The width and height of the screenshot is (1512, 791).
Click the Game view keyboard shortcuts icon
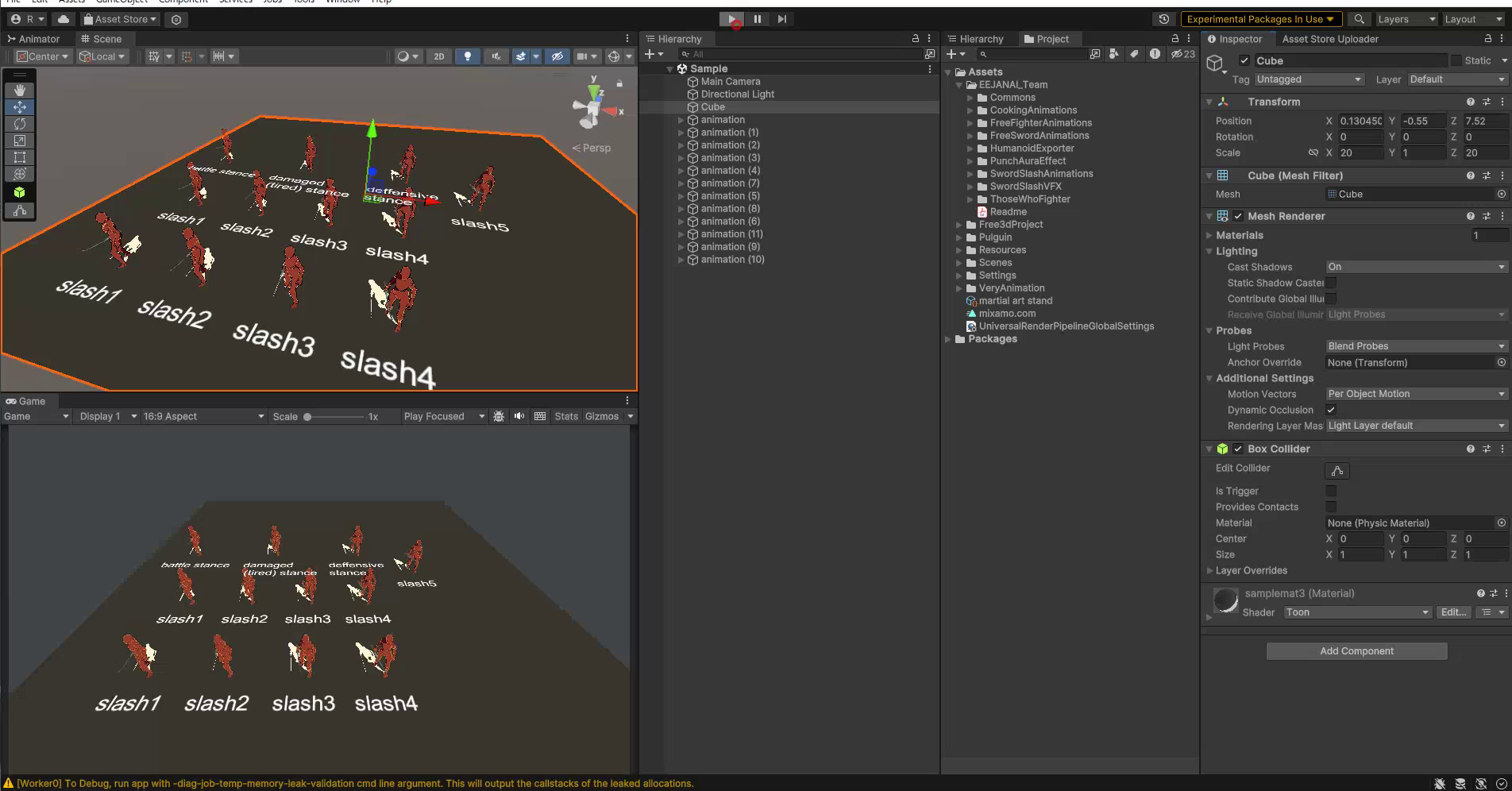(x=540, y=416)
